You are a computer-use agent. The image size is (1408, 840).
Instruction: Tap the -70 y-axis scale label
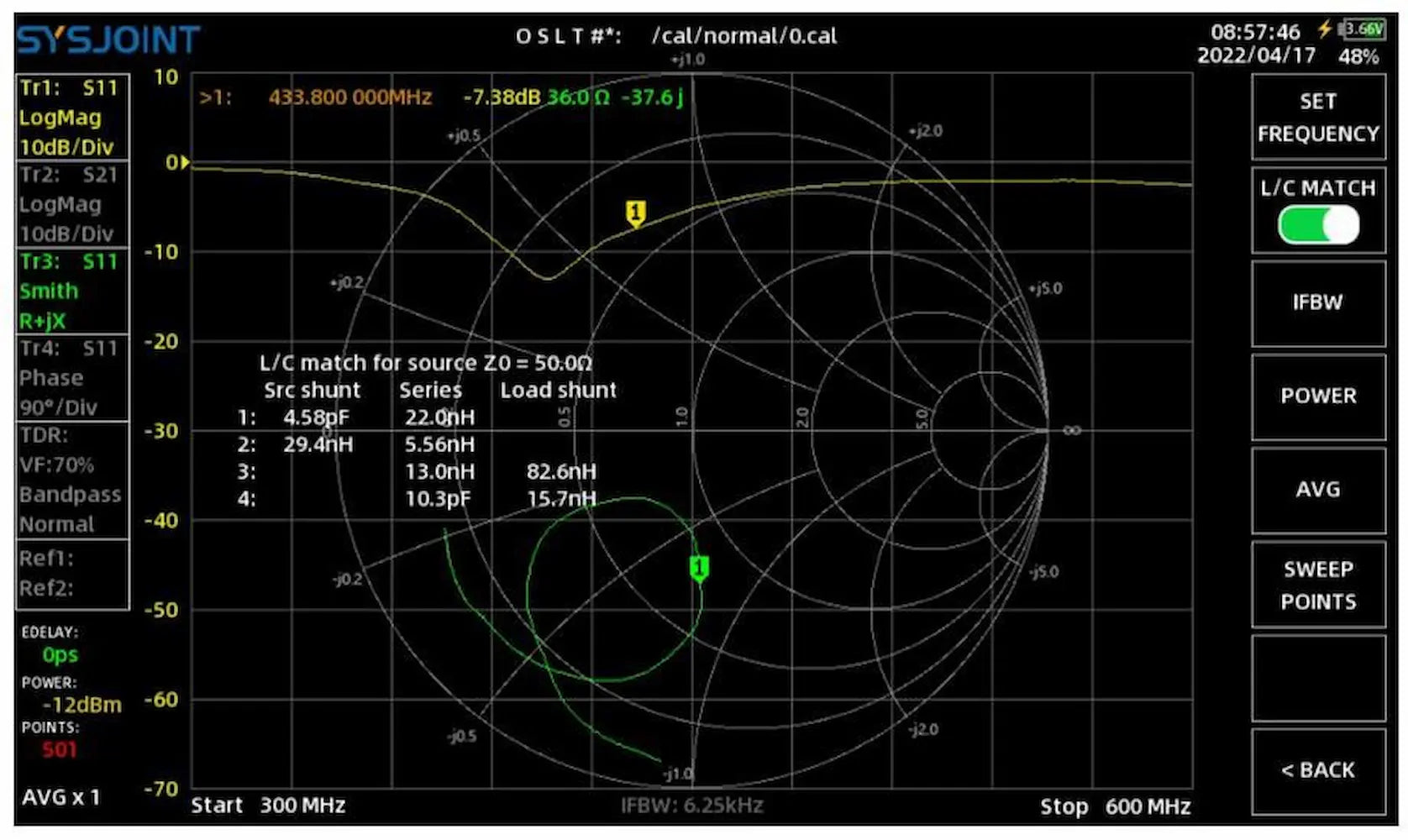(160, 789)
